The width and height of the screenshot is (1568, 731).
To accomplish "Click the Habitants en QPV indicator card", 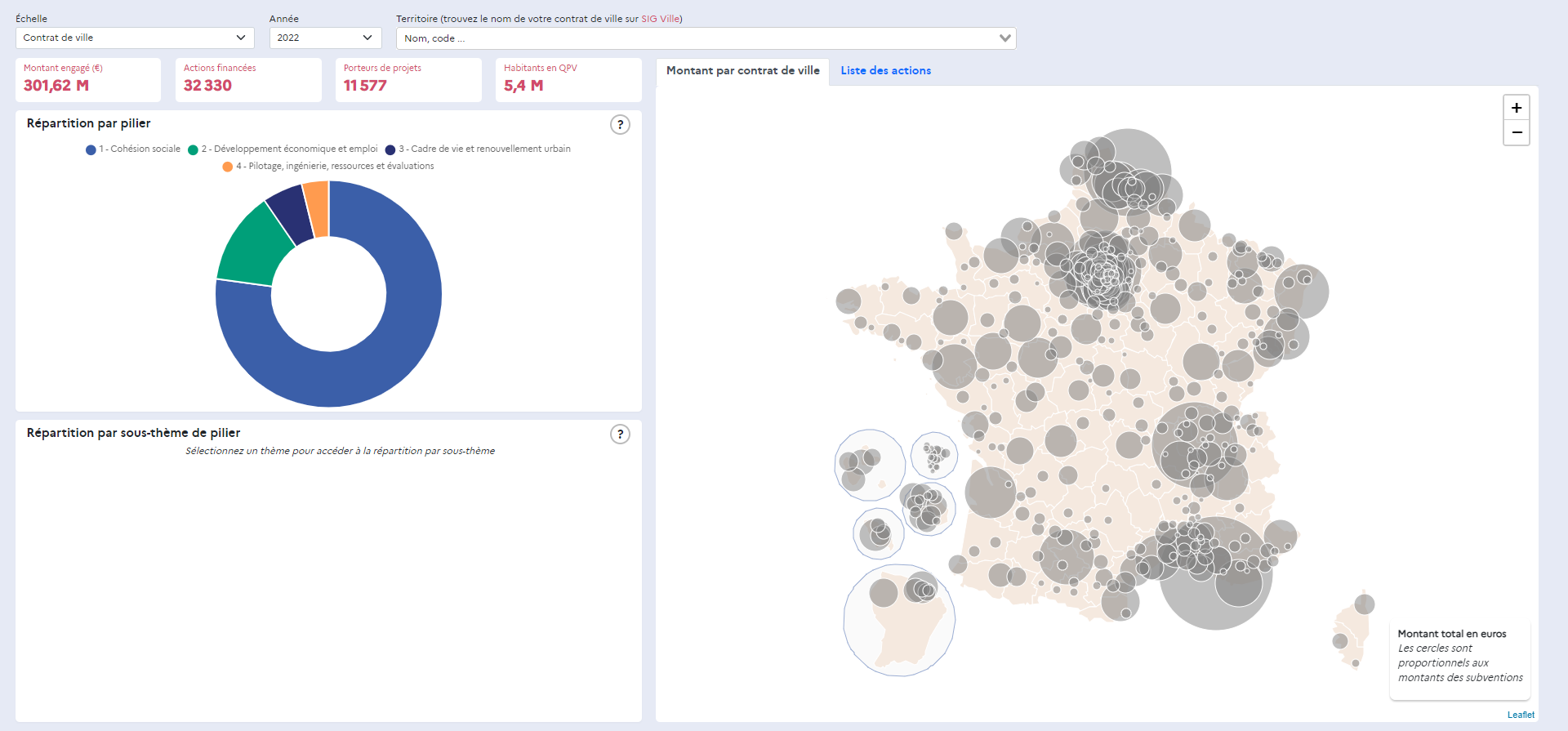I will tap(568, 79).
